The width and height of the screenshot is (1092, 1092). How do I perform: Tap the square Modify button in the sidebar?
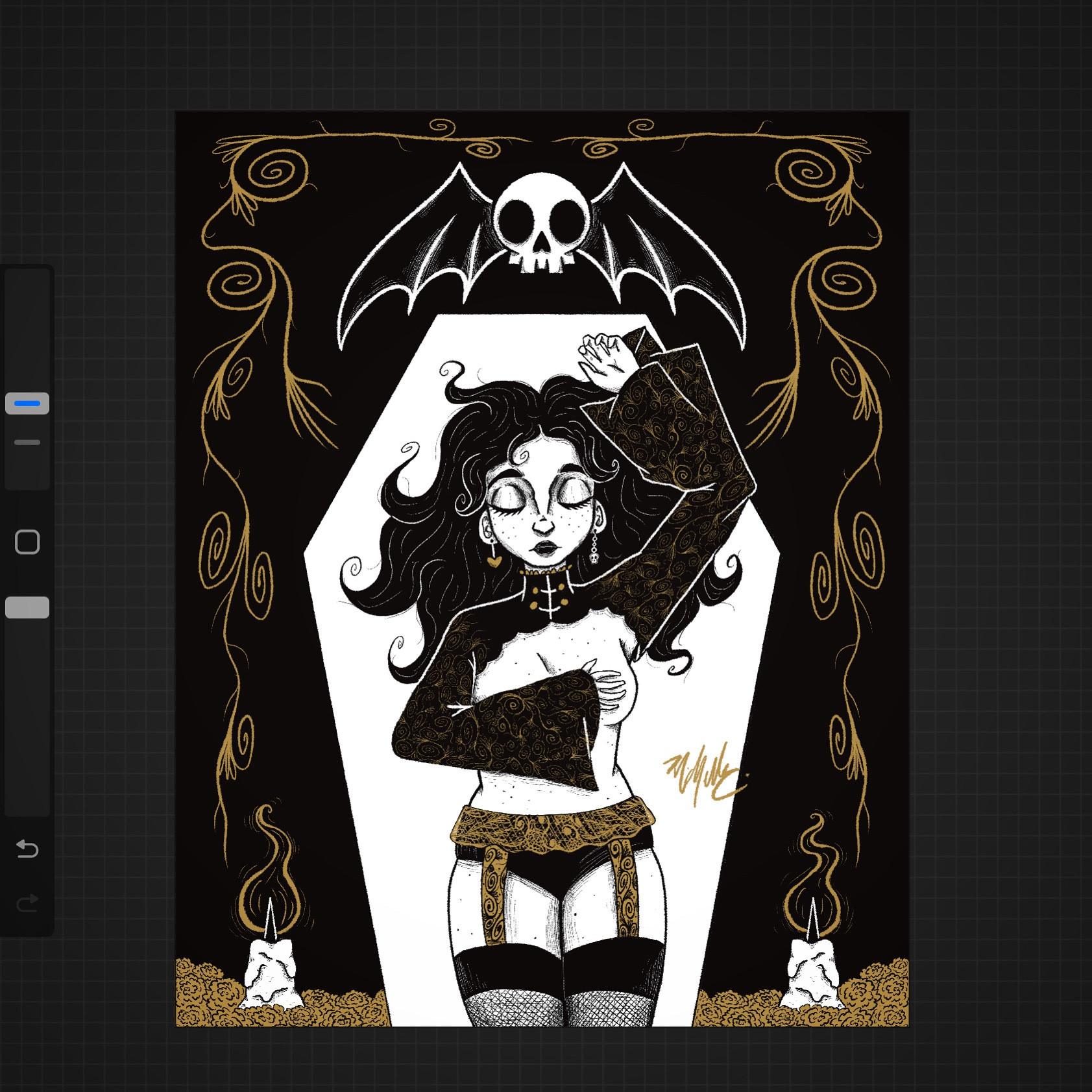pyautogui.click(x=27, y=542)
